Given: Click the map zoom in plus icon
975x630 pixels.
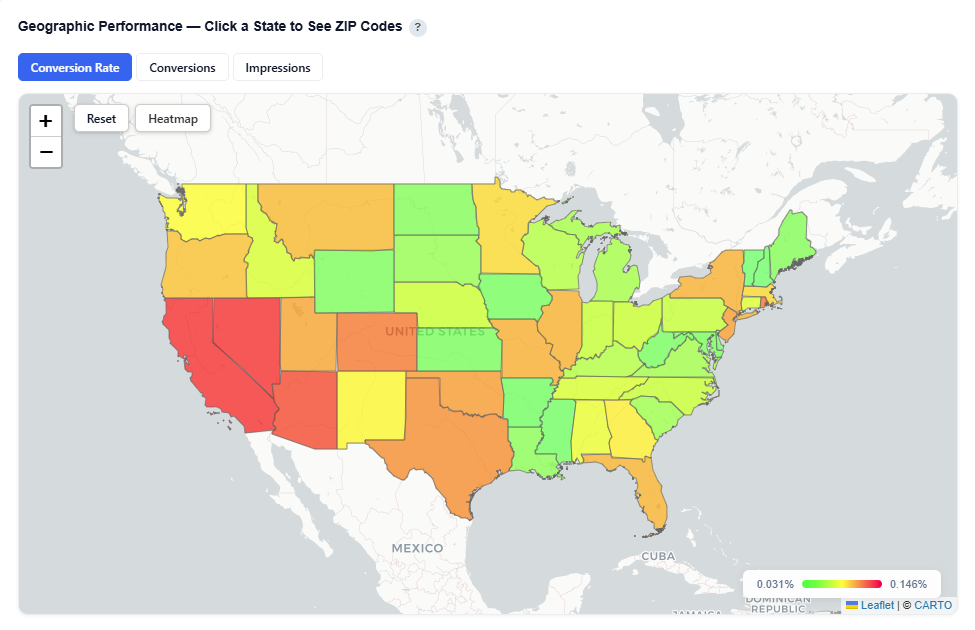Looking at the screenshot, I should [x=46, y=121].
